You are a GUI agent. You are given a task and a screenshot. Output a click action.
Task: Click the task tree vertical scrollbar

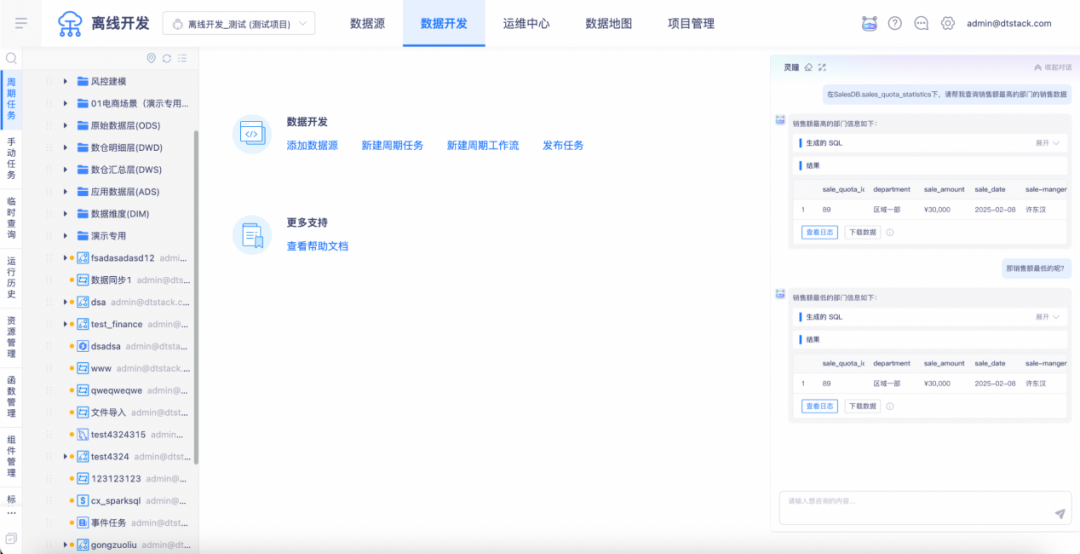coord(196,296)
